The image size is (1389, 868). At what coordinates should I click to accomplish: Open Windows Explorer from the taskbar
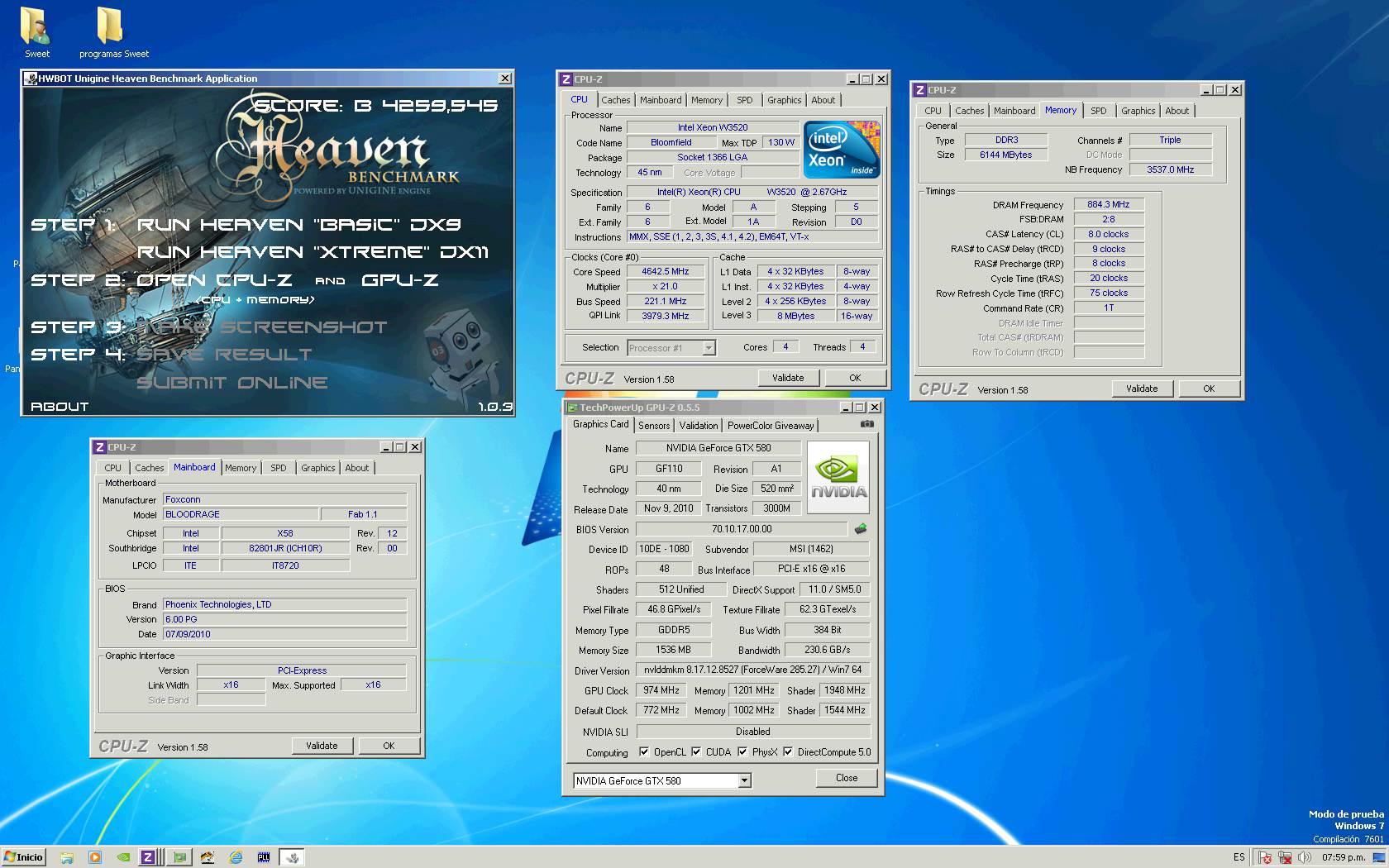click(x=67, y=857)
